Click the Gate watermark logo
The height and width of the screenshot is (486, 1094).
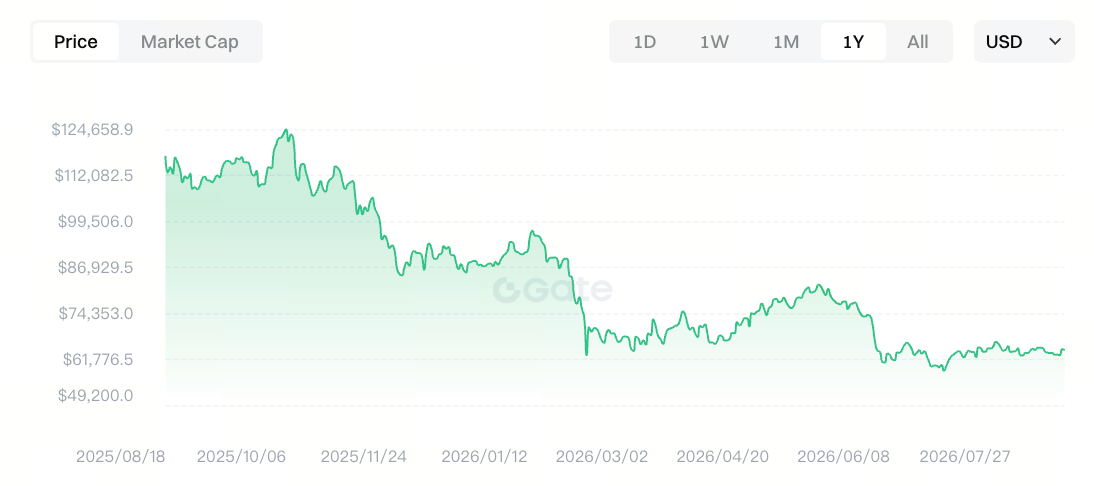pos(553,290)
